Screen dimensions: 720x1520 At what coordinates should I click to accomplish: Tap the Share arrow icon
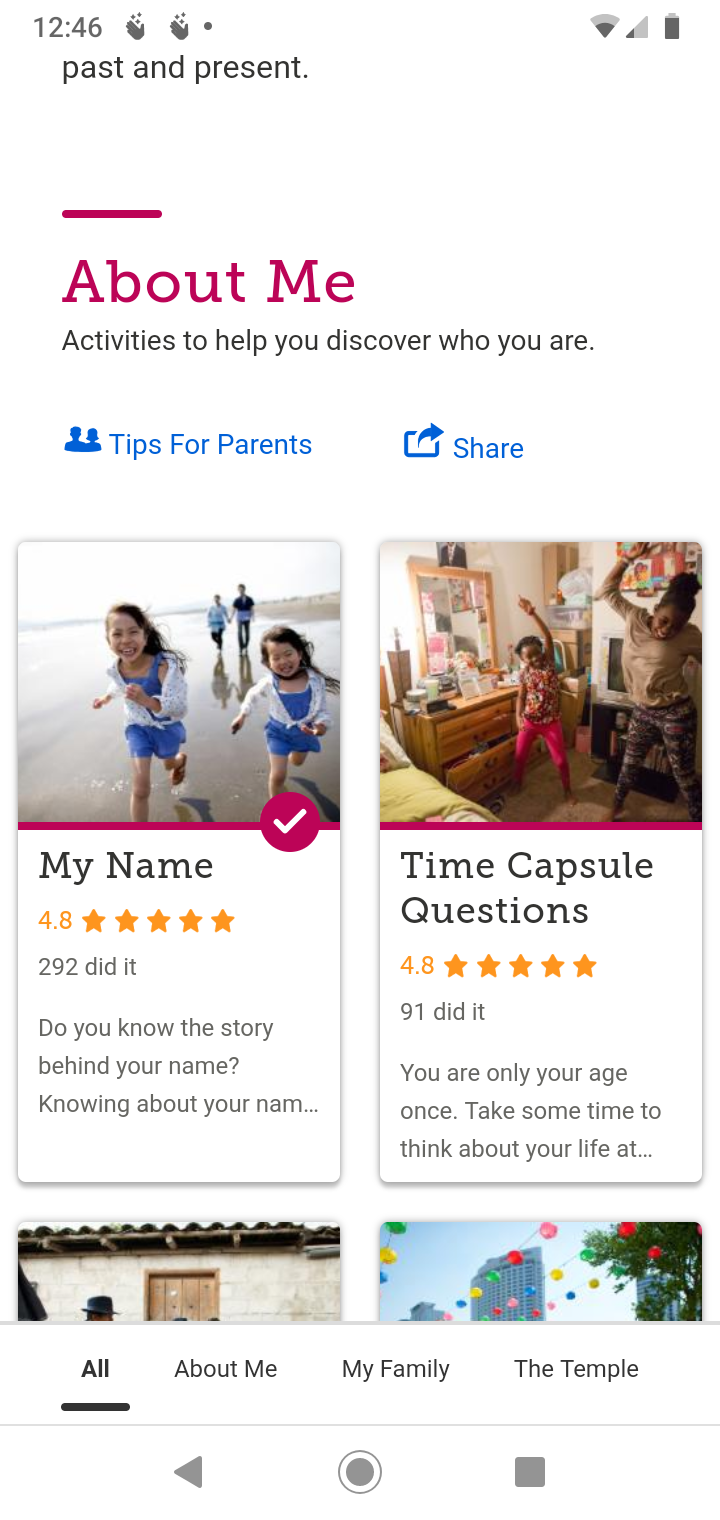tap(422, 441)
